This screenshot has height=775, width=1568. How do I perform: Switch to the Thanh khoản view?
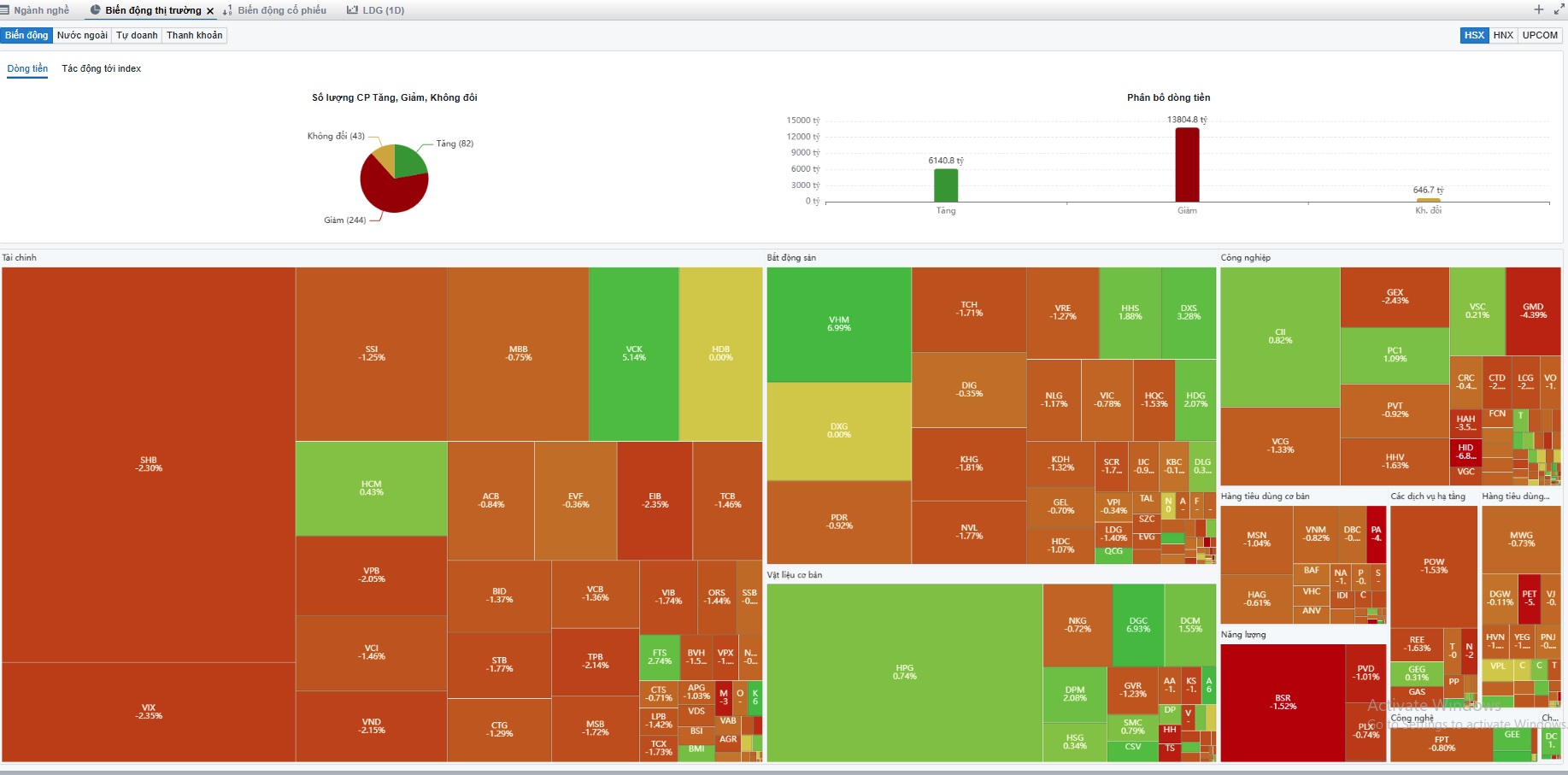tap(194, 35)
